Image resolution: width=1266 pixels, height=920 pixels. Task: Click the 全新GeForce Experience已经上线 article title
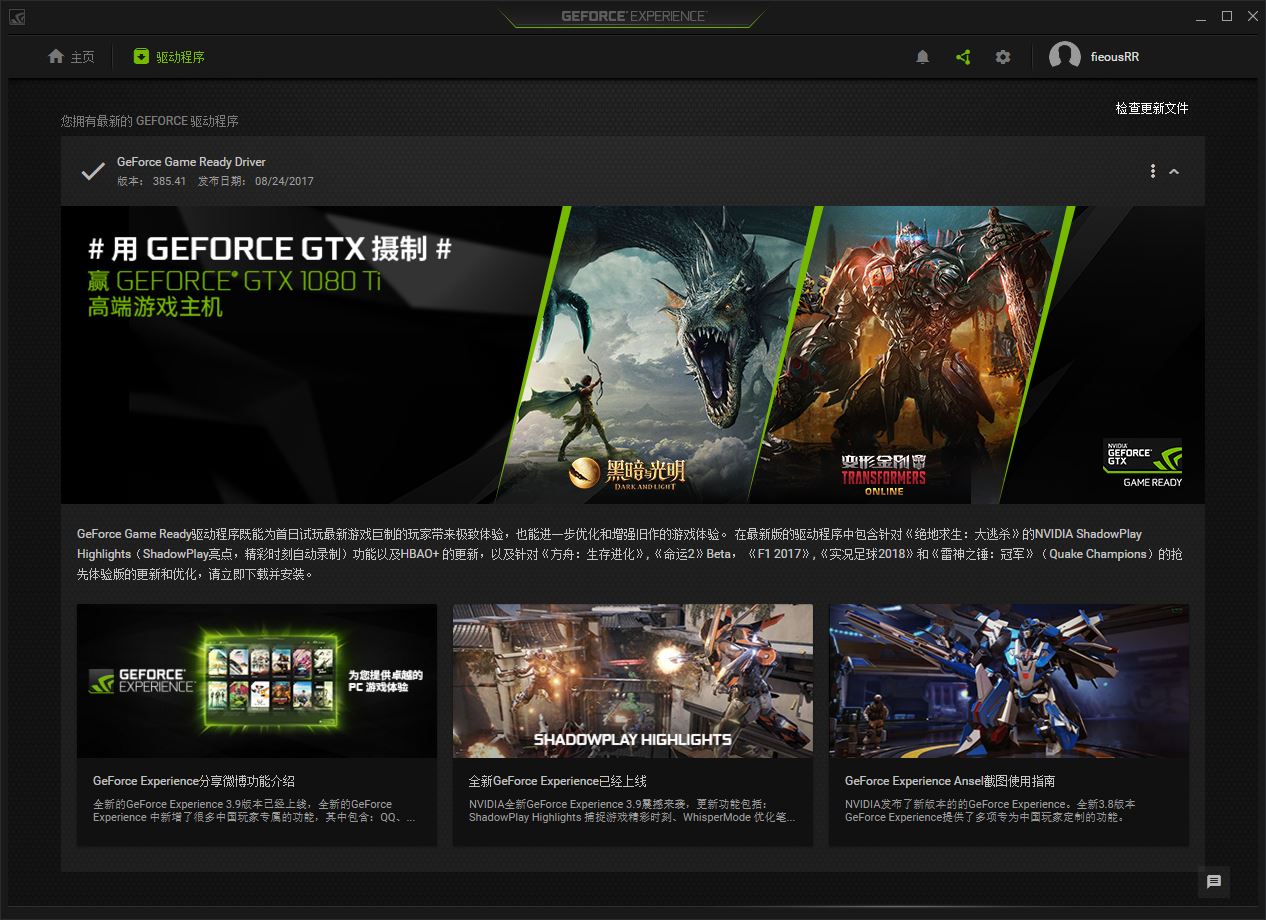pos(557,781)
